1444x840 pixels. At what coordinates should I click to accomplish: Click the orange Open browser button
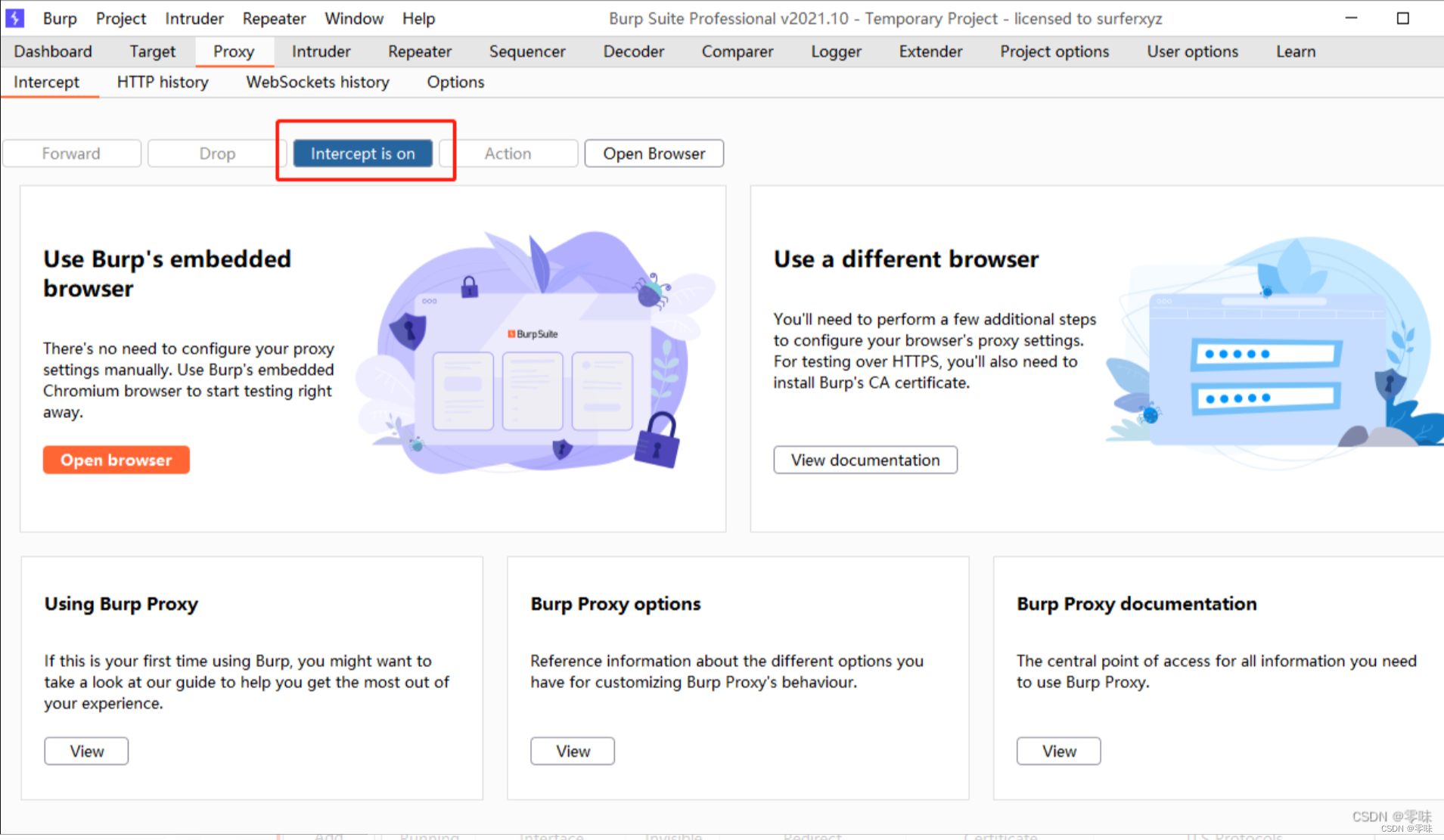coord(116,460)
